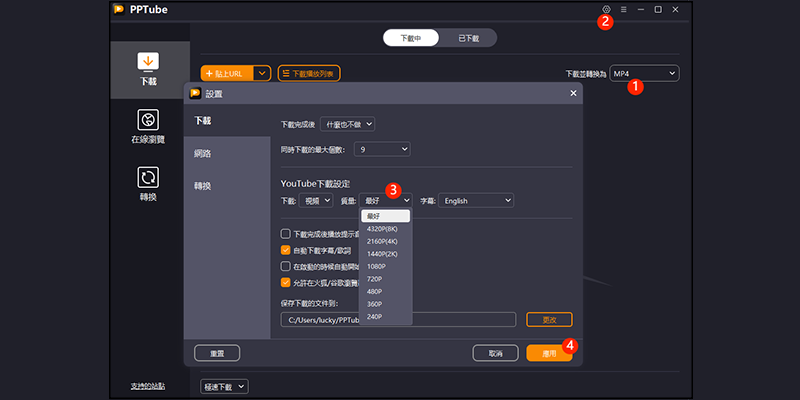Click the PPTube logo in title bar

119,10
